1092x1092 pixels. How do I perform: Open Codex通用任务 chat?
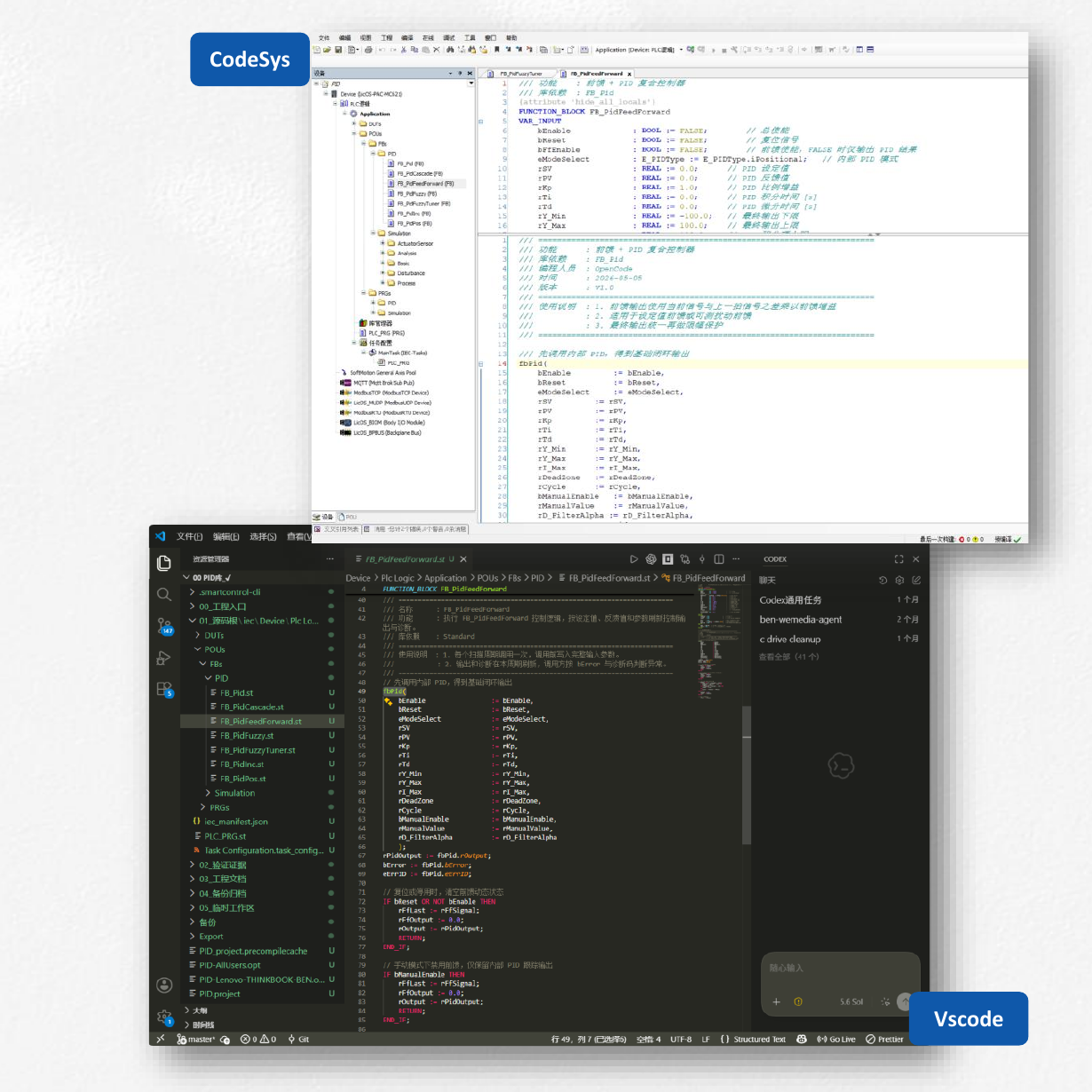click(839, 600)
